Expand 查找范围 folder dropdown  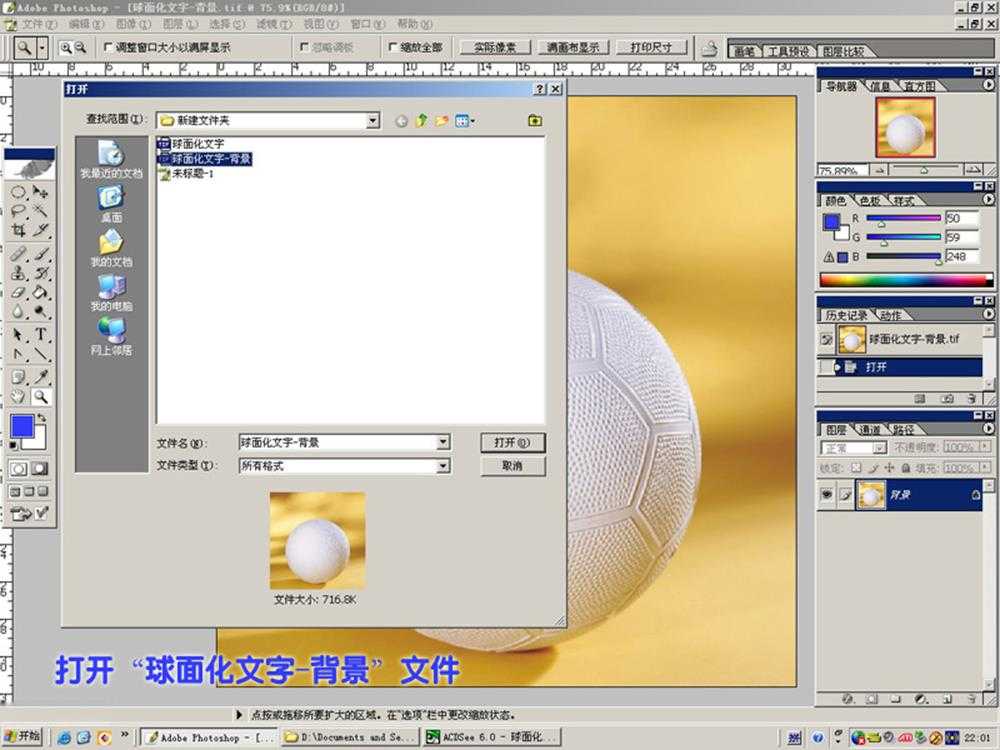coord(373,121)
